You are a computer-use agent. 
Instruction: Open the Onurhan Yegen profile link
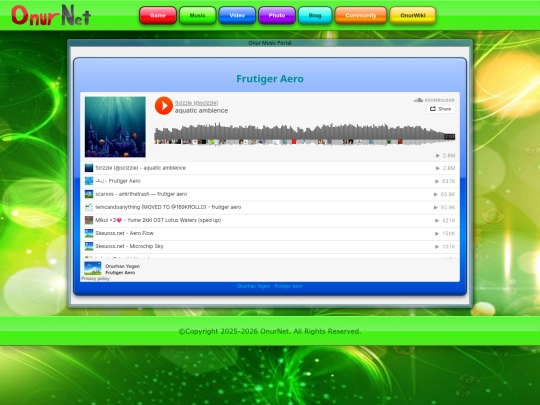[123, 266]
